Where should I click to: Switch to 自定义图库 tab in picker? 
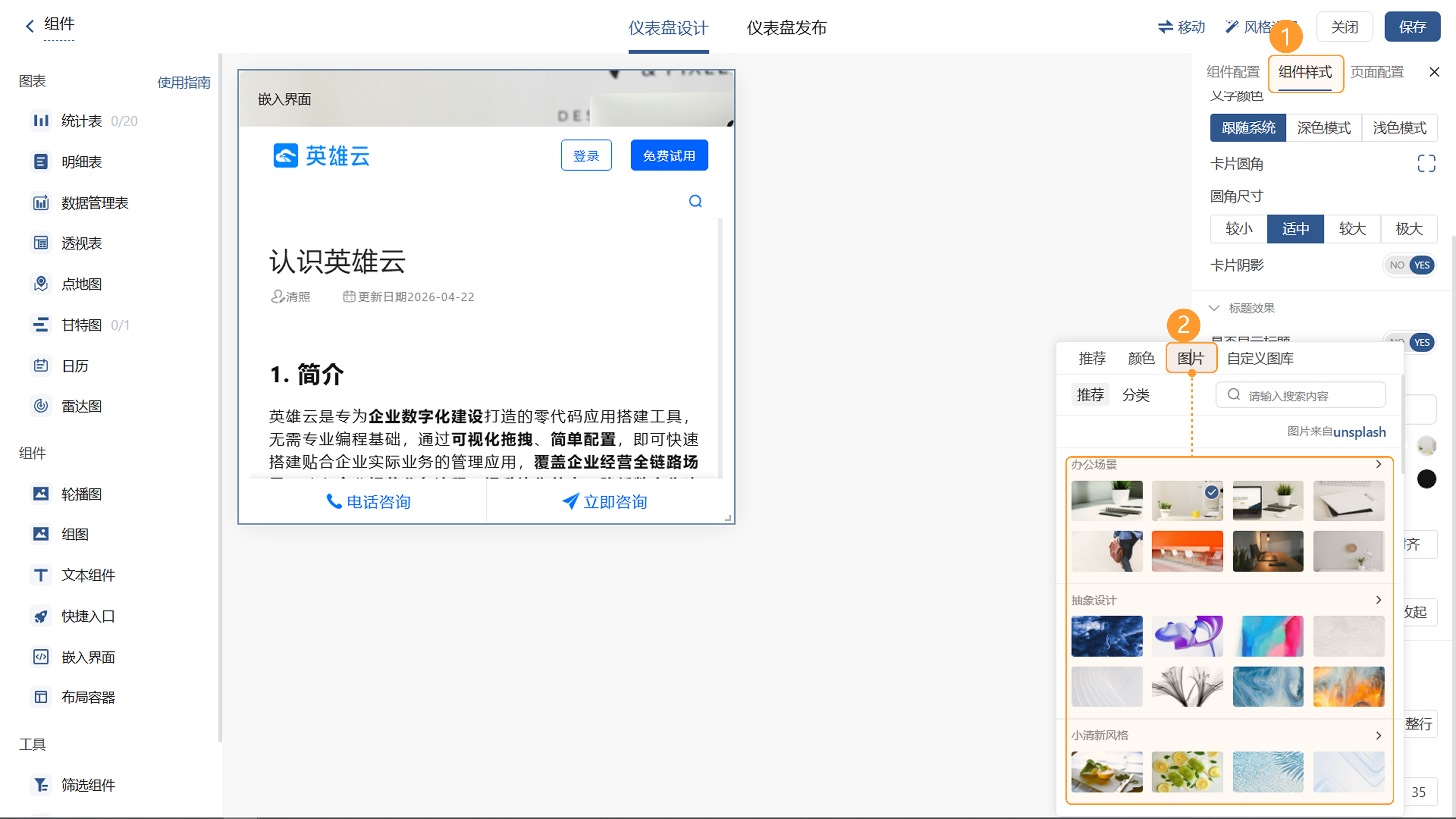coord(1260,358)
